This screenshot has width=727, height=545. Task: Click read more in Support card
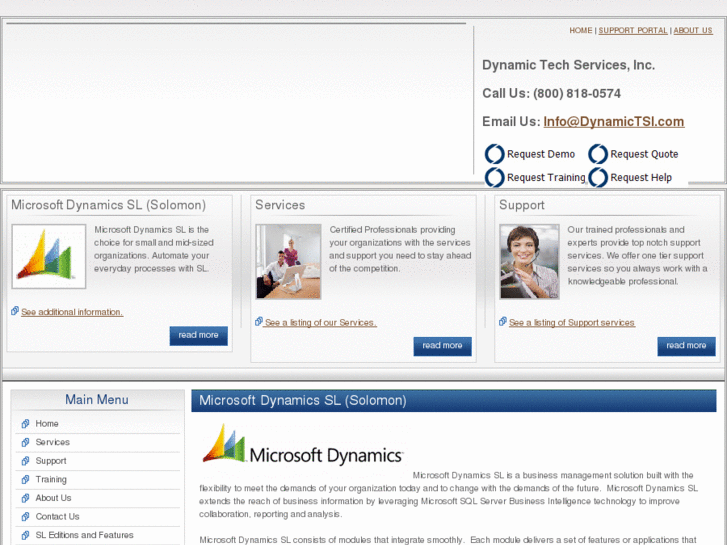(686, 346)
